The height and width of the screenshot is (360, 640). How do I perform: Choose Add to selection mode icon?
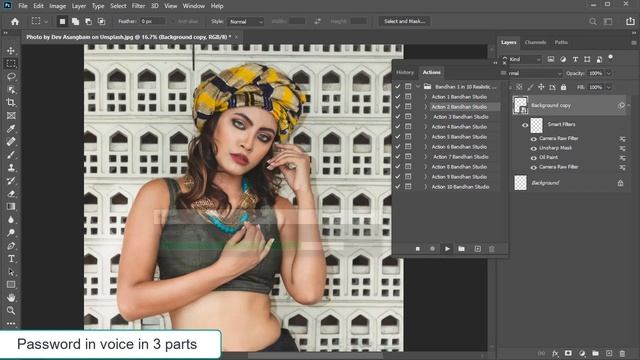(x=76, y=21)
